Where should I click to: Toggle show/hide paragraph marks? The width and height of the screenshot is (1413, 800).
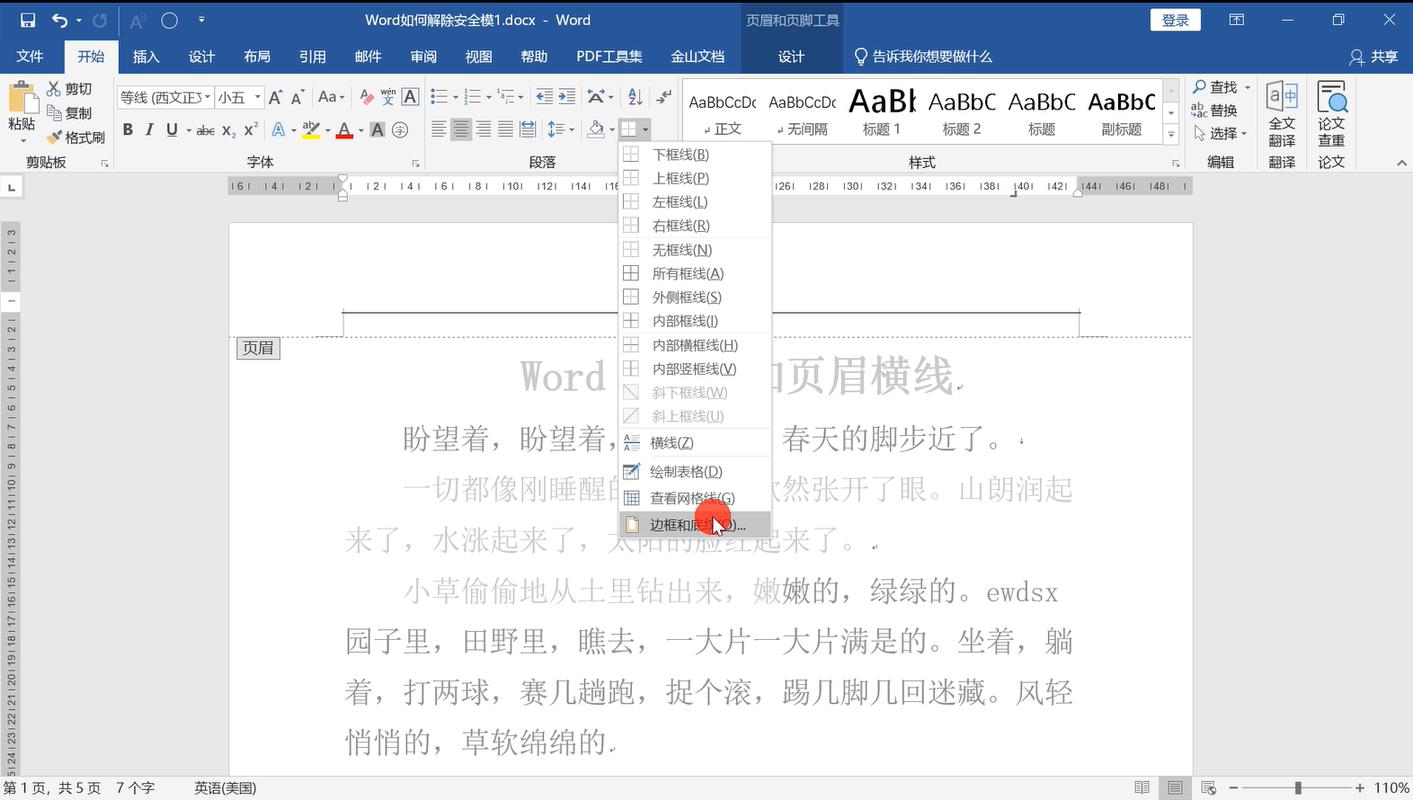click(663, 97)
